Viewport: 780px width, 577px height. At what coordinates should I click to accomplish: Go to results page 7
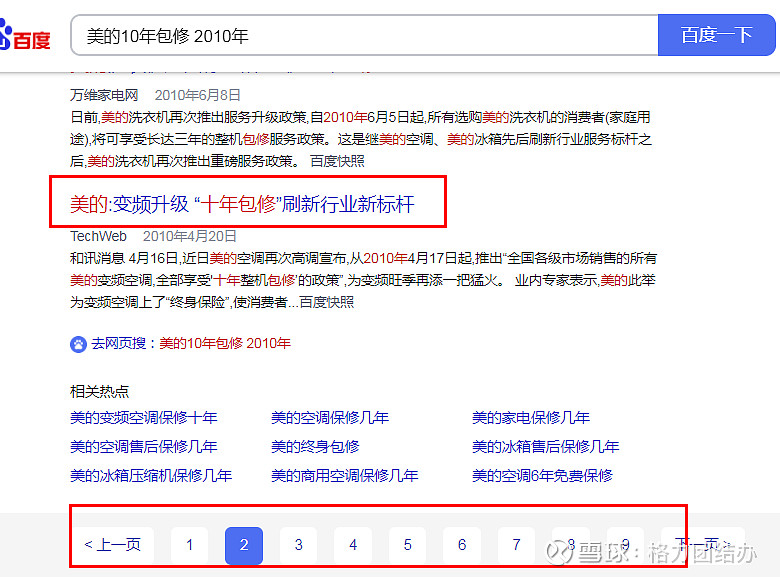coord(516,545)
